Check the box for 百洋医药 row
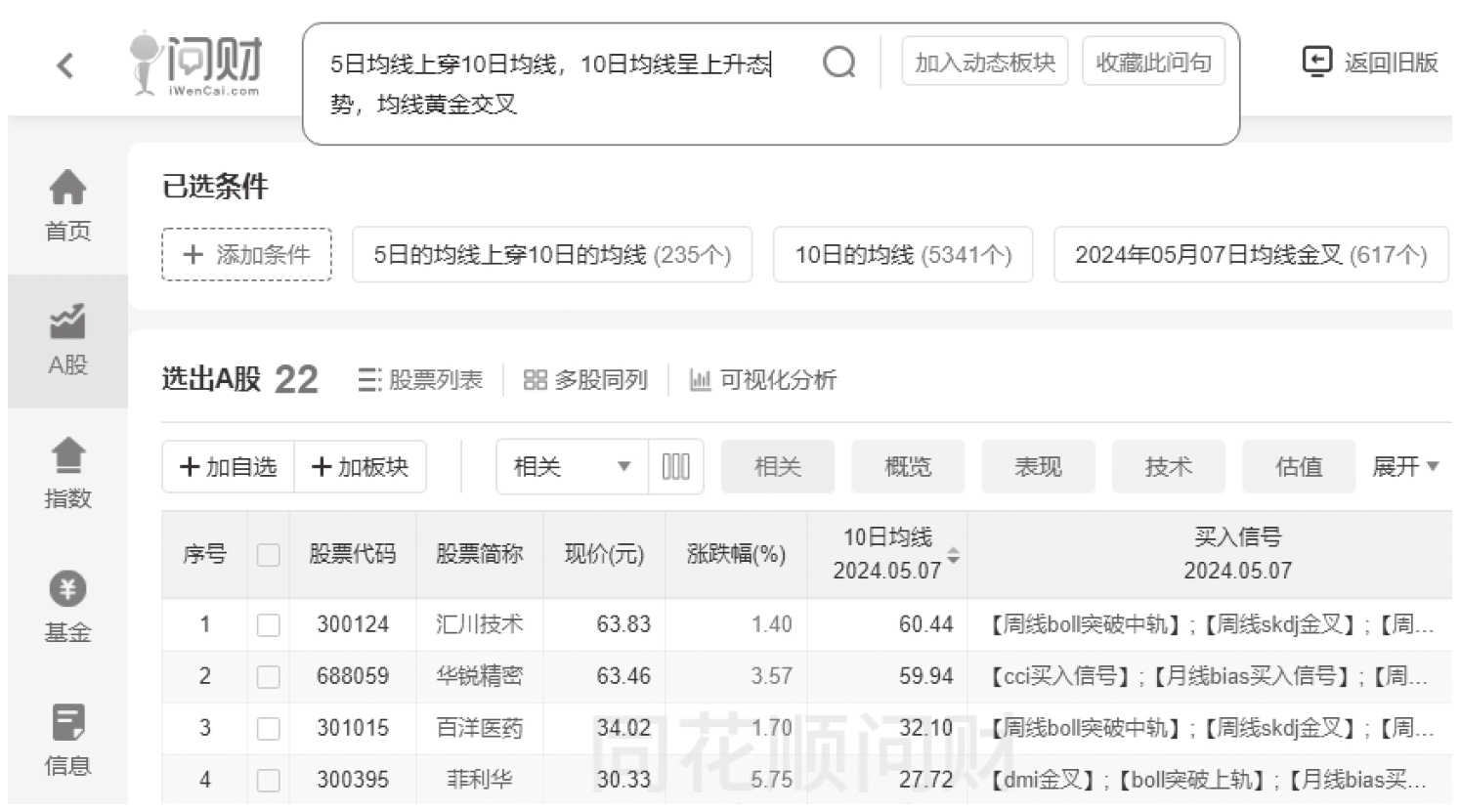 tap(268, 728)
